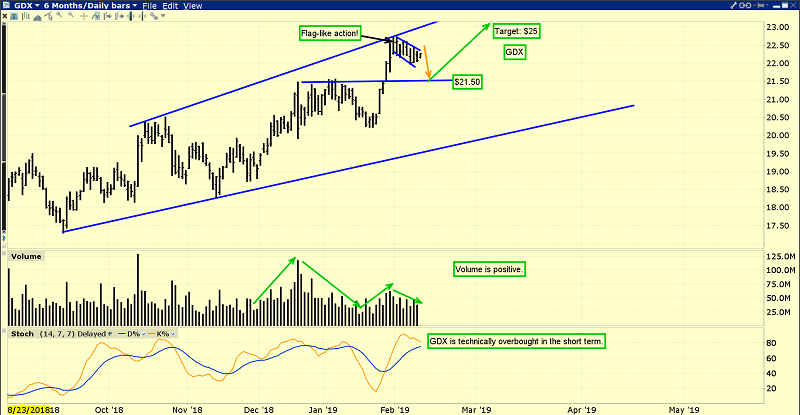Maximize the chart window
Image resolution: width=800 pixels, height=415 pixels.
(x=785, y=5)
